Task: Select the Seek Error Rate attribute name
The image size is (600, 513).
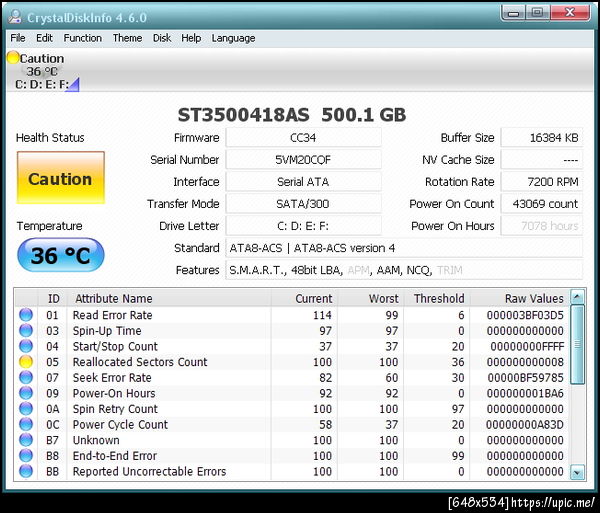Action: [112, 378]
